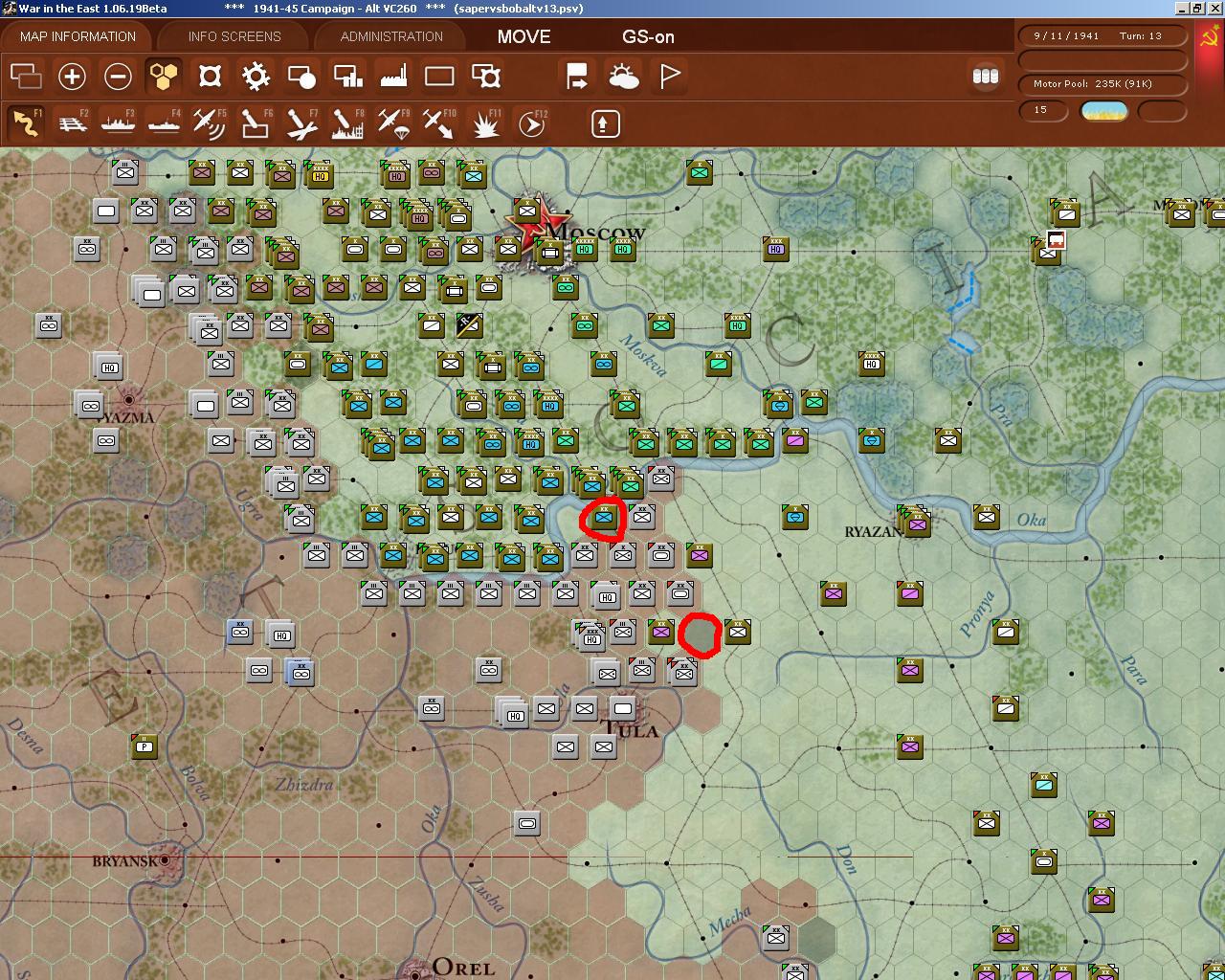Select the partisan 'P' unit counter
The image size is (1225, 980).
(145, 746)
